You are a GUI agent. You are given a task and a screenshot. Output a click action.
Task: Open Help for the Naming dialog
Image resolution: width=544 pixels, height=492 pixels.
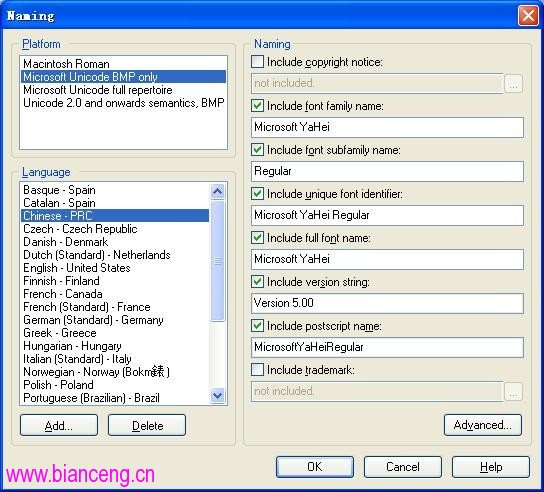[491, 467]
